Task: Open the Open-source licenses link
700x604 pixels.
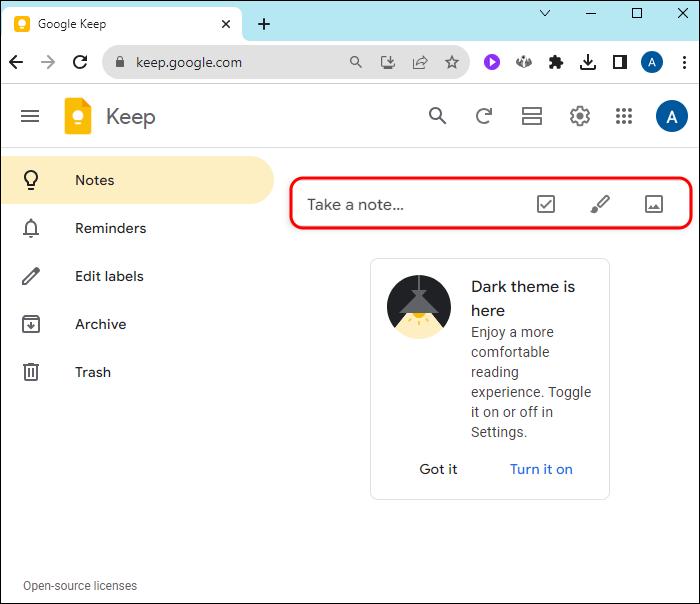Action: (80, 586)
